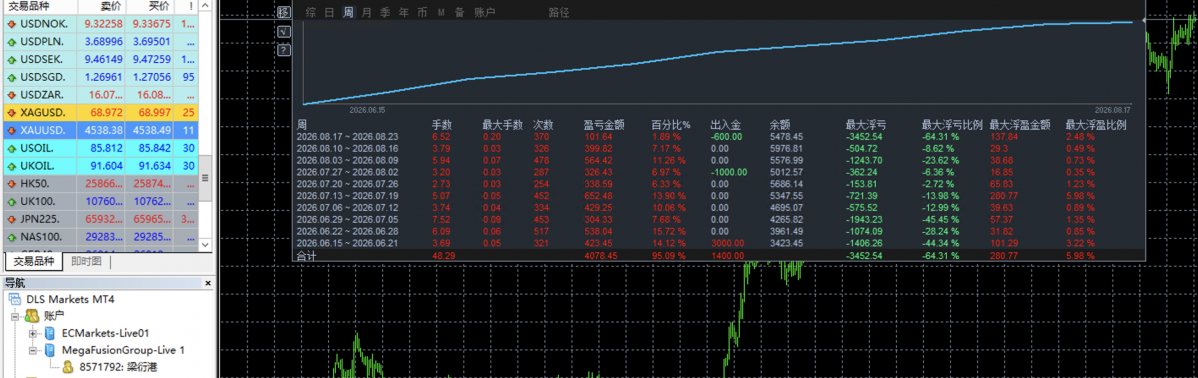Click the 合计 total row label
The width and height of the screenshot is (1198, 378).
point(306,256)
